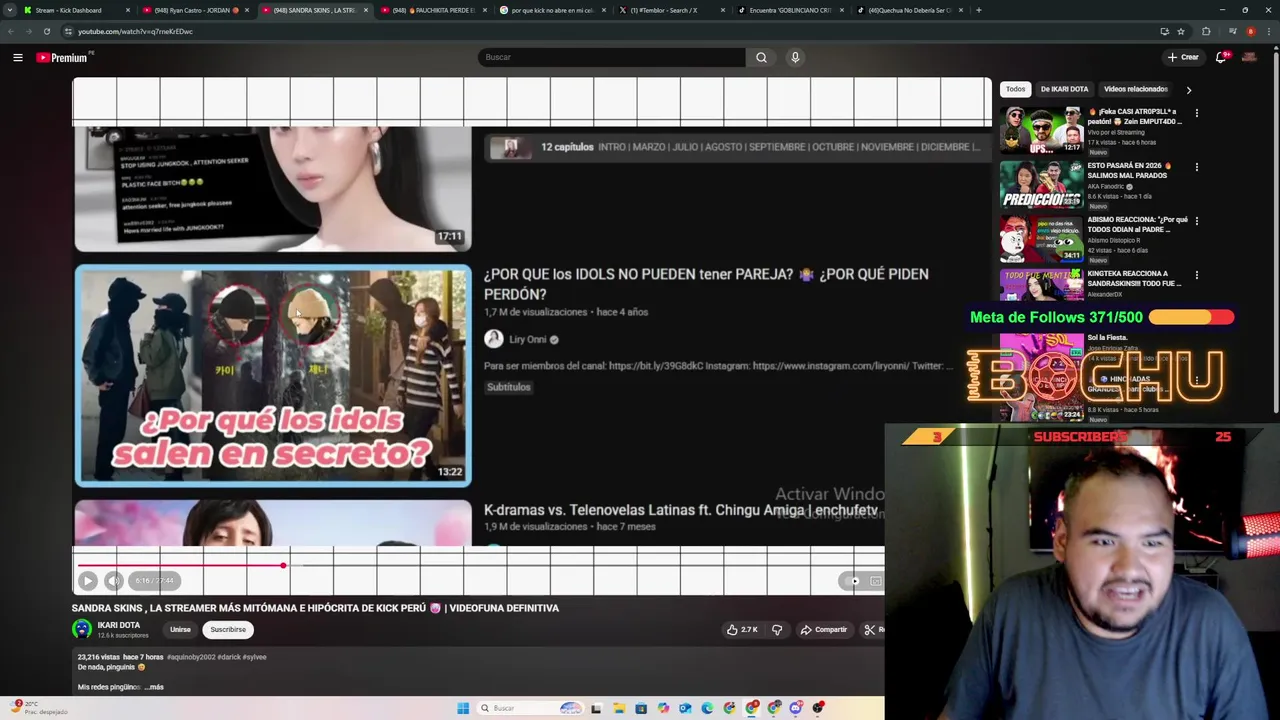Start voice search with microphone icon
This screenshot has width=1280, height=720.
coord(795,57)
